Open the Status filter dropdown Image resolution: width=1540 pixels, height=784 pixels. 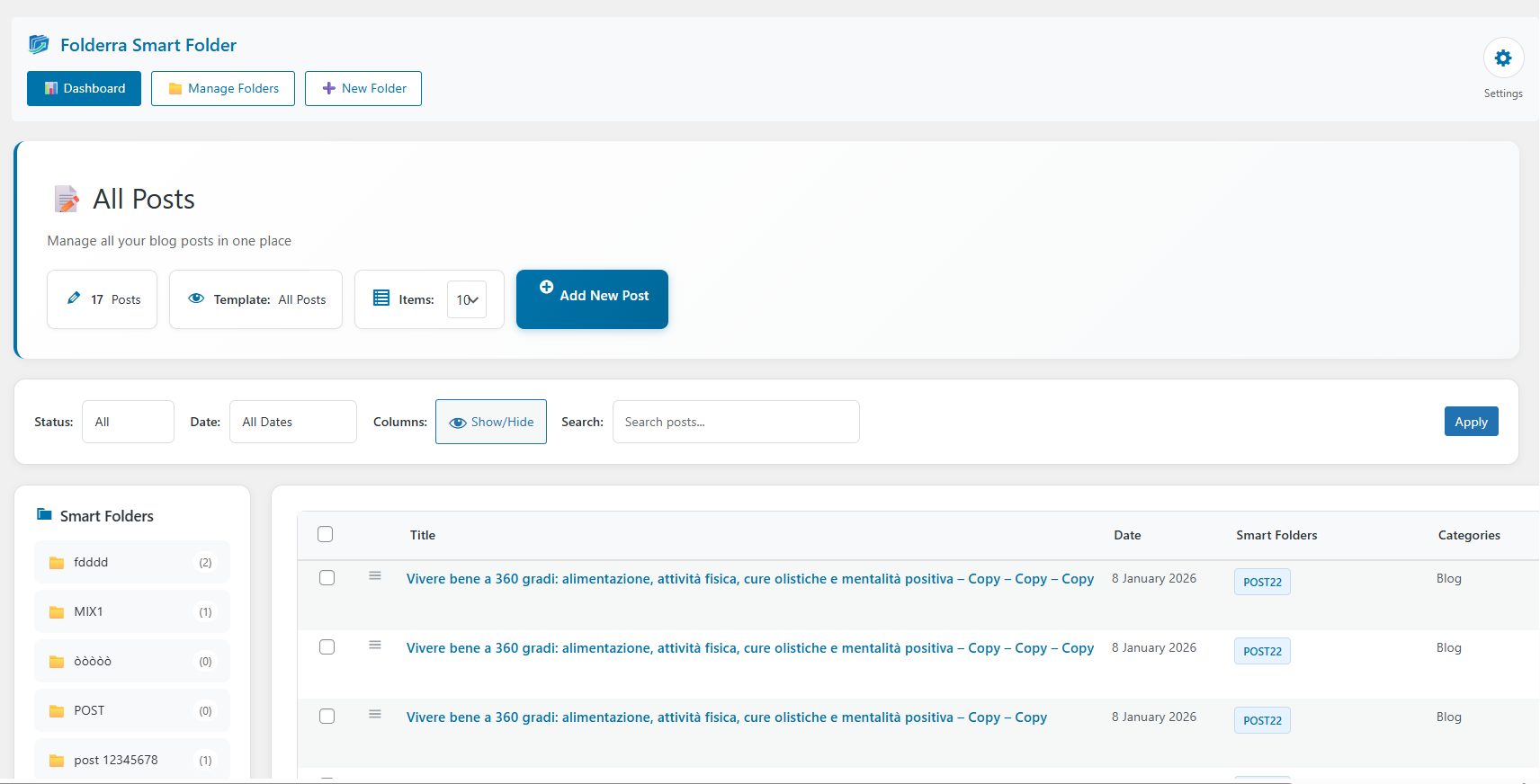128,422
